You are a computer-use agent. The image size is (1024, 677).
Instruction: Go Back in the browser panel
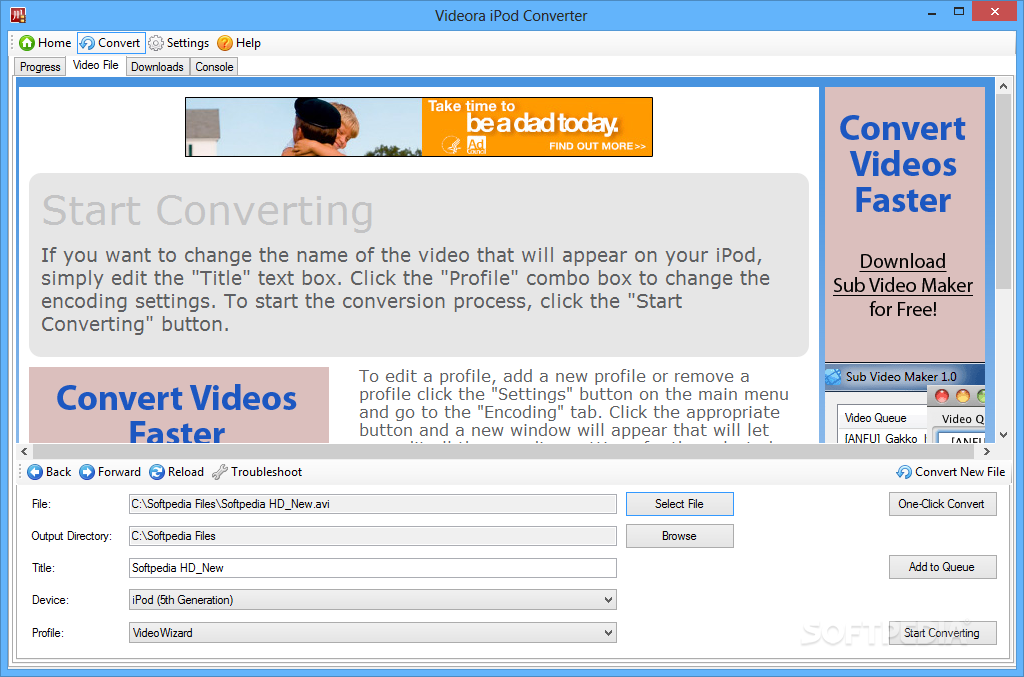[x=49, y=472]
